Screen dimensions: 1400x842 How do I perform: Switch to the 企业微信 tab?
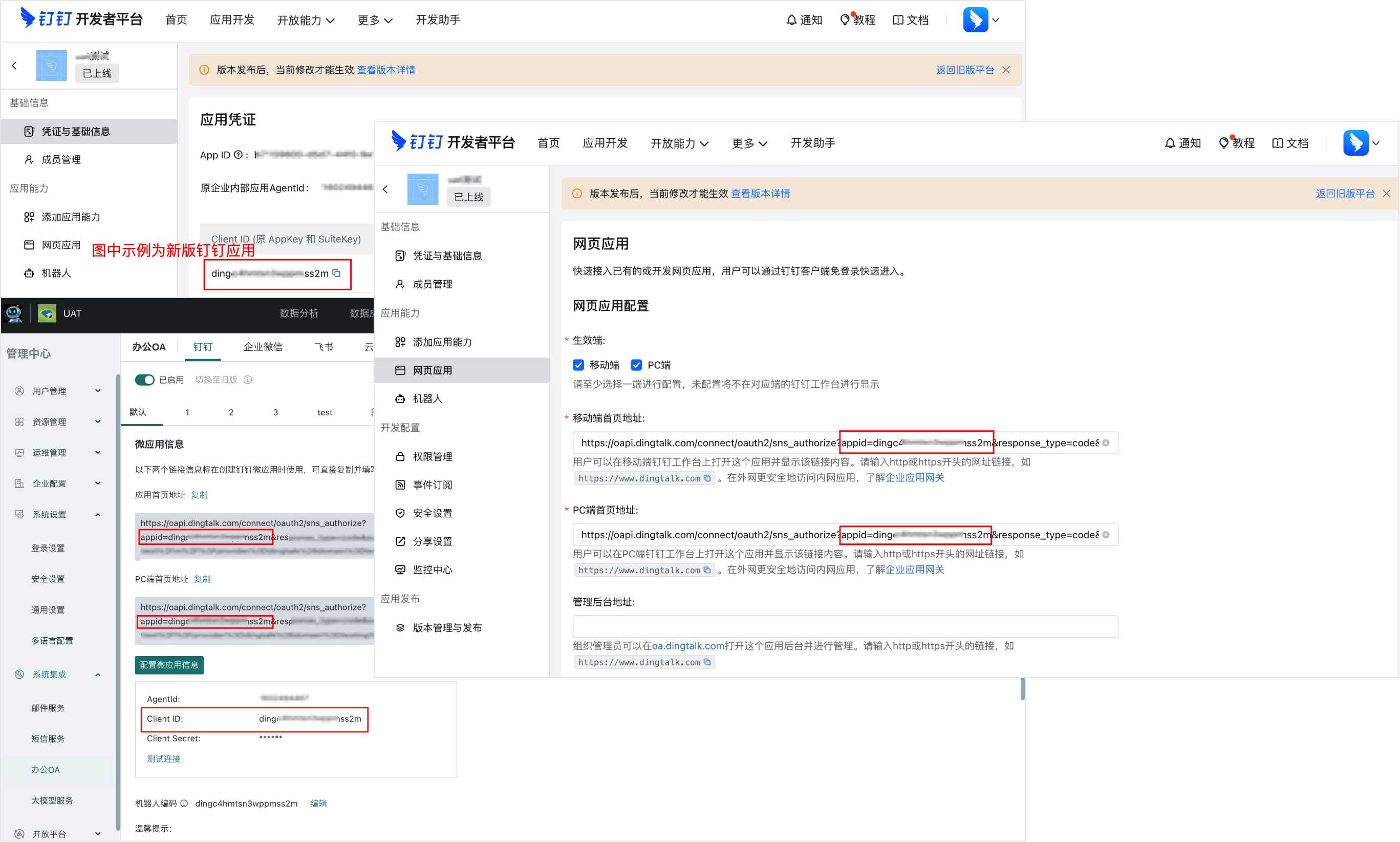(263, 347)
